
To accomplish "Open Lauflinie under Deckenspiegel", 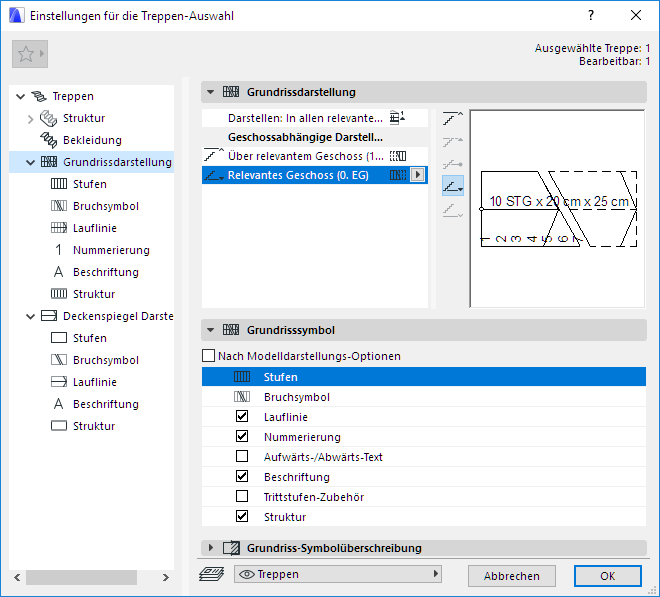I will (x=95, y=382).
